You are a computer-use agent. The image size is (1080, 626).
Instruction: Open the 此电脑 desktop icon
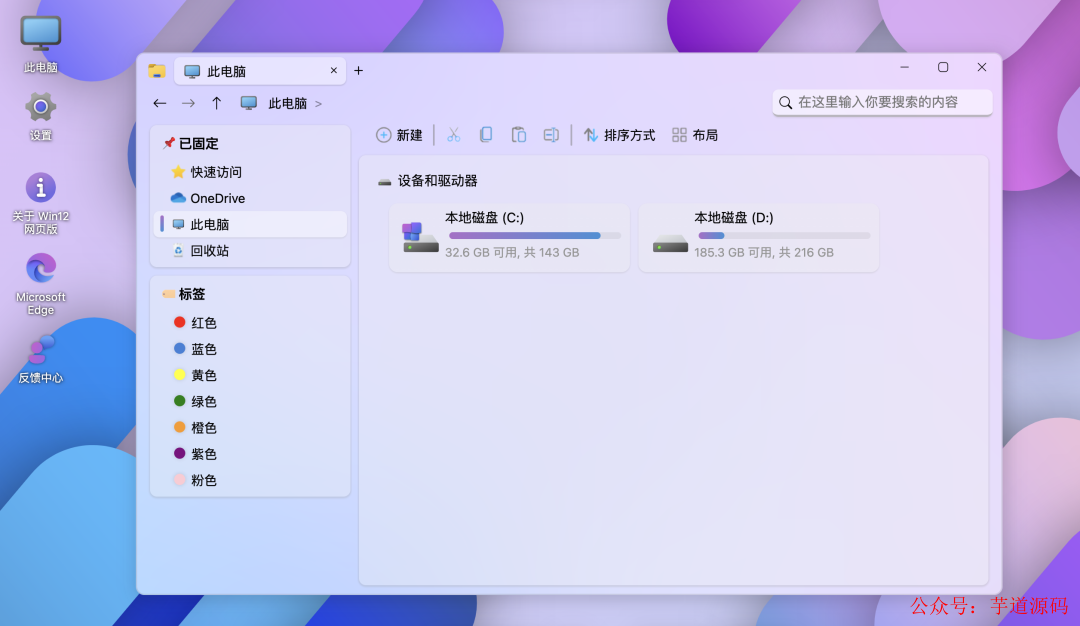(41, 44)
